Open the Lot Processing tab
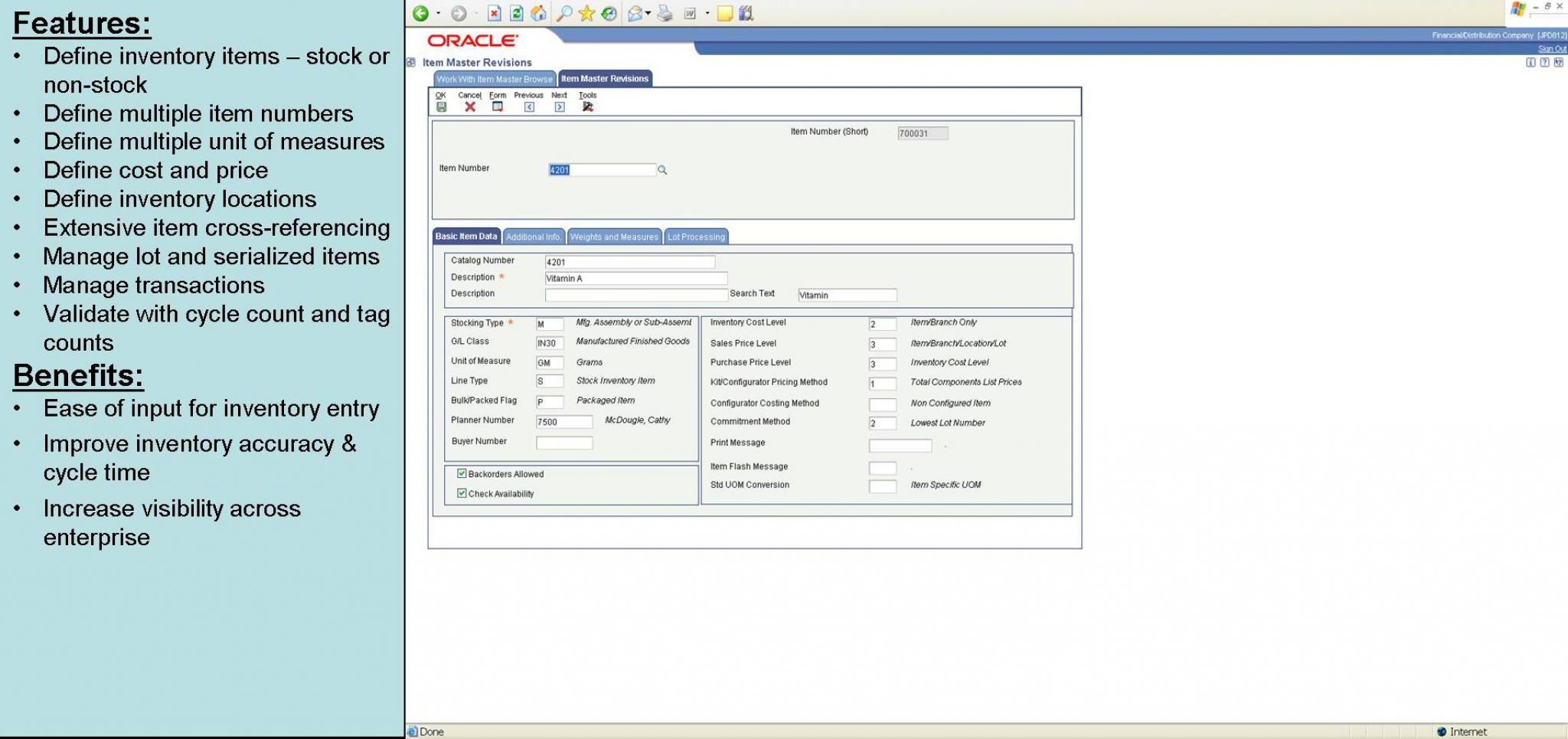 695,237
